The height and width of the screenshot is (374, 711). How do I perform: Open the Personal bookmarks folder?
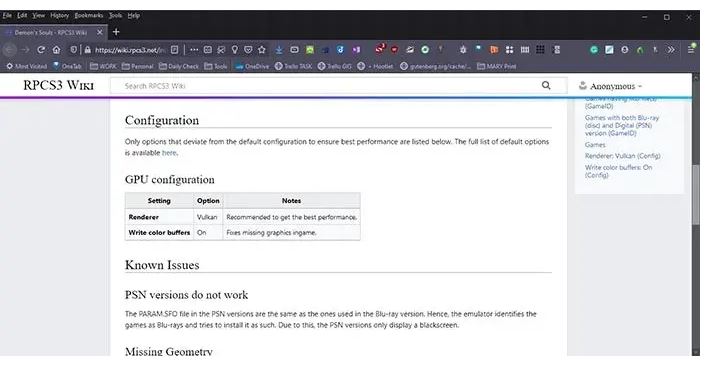(137, 66)
